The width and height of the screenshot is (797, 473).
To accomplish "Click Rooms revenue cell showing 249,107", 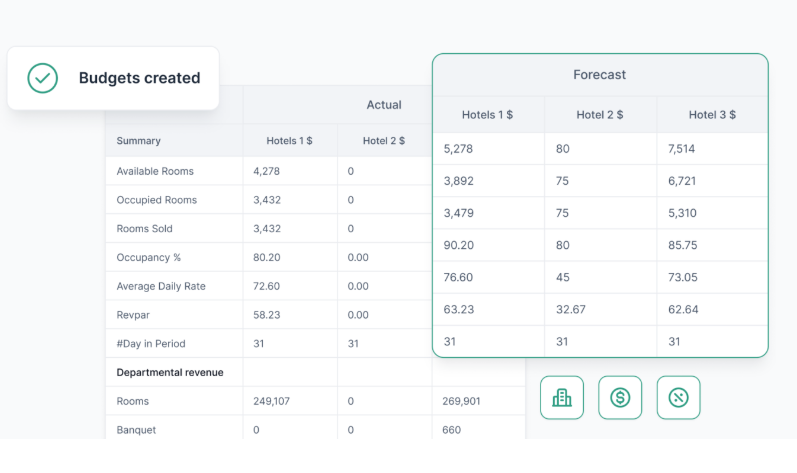I will (x=272, y=401).
